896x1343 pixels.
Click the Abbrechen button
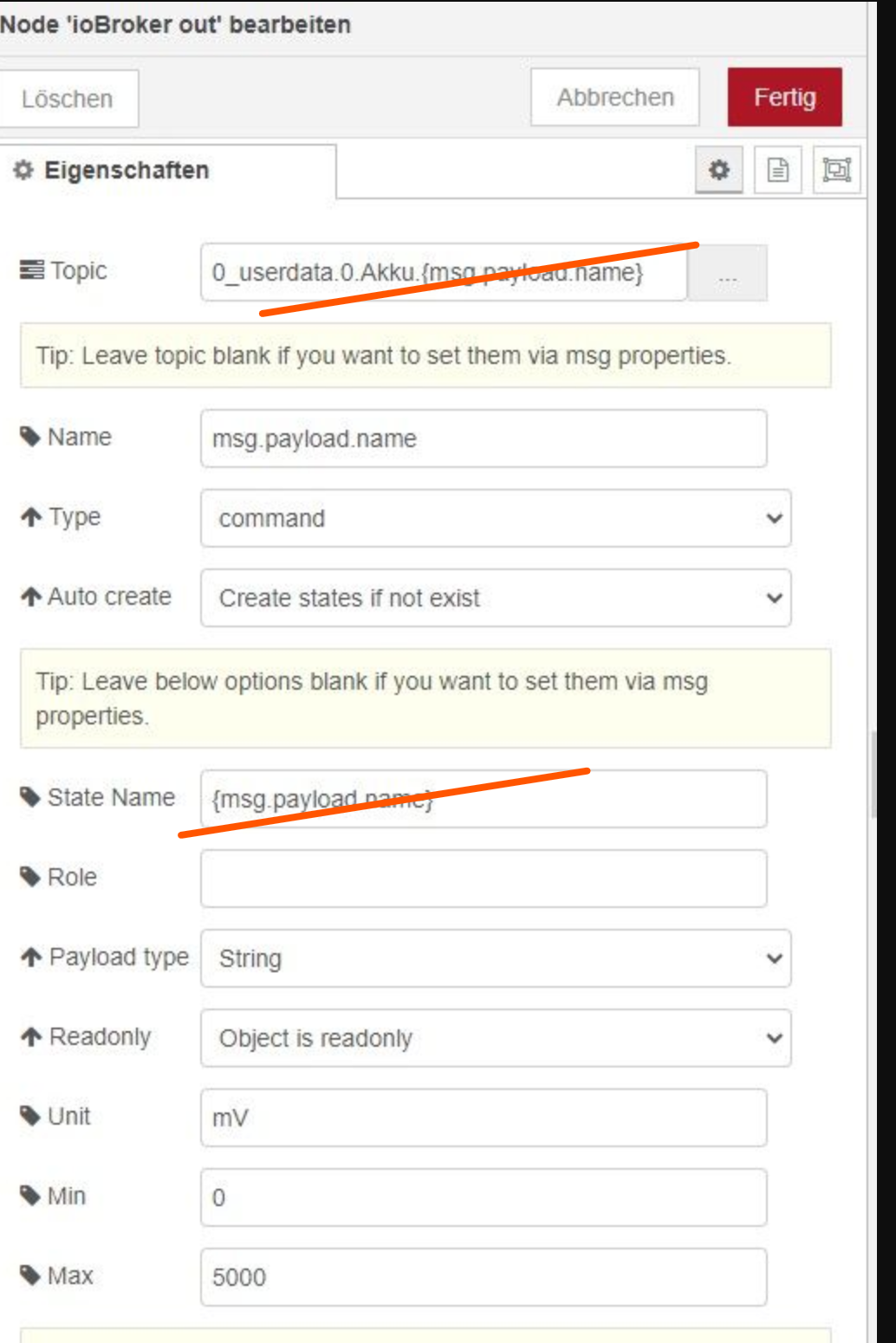click(614, 97)
